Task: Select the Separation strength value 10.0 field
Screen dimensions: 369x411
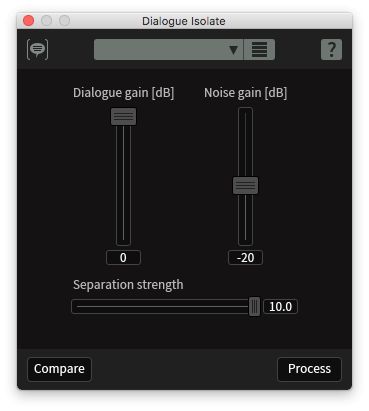Action: click(x=280, y=306)
